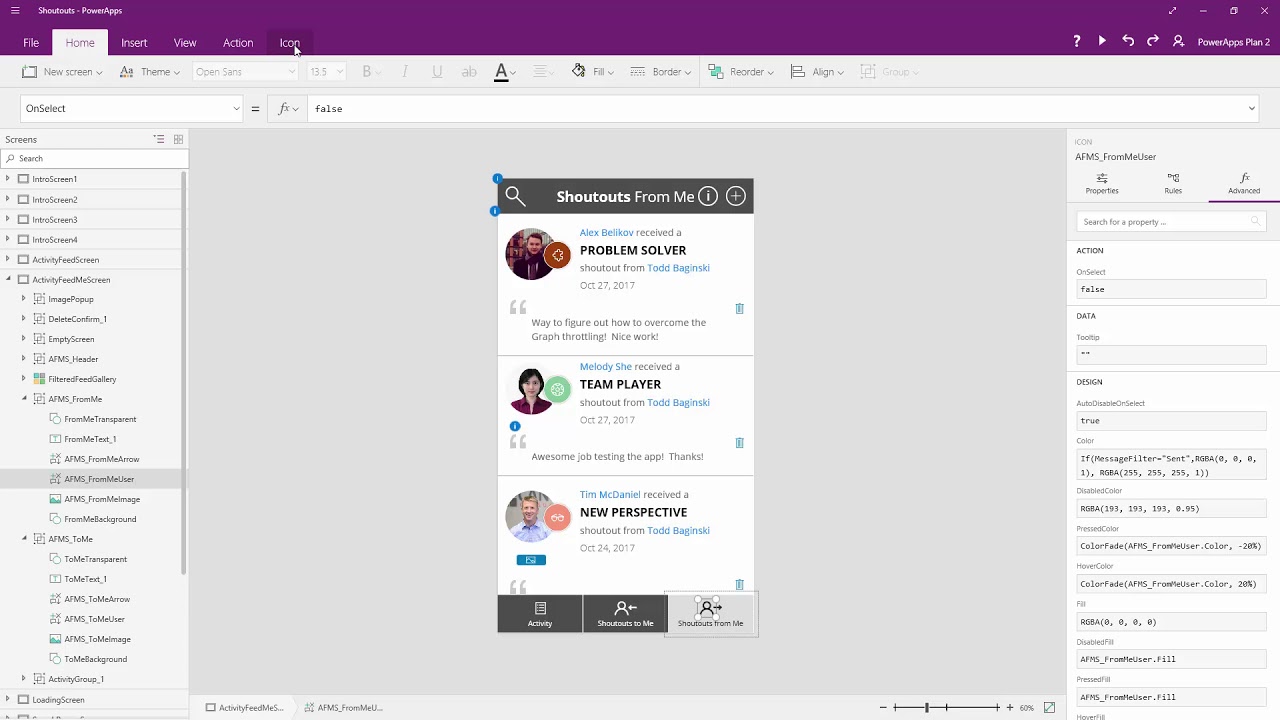Image resolution: width=1280 pixels, height=720 pixels.
Task: Click trash icon for Melody She shoutout
Action: (740, 443)
